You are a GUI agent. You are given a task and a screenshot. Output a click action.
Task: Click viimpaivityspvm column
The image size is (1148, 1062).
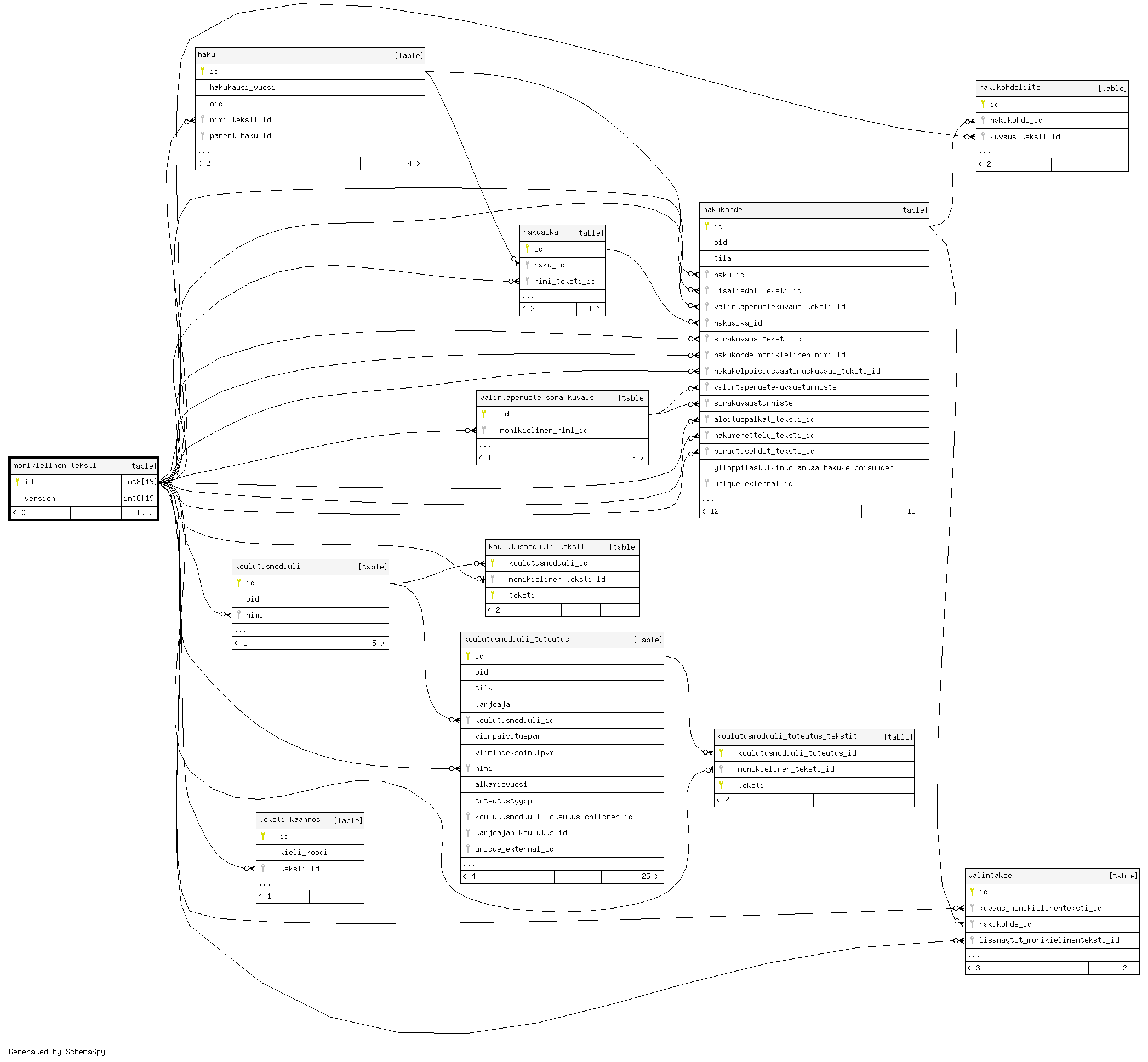coord(562,736)
